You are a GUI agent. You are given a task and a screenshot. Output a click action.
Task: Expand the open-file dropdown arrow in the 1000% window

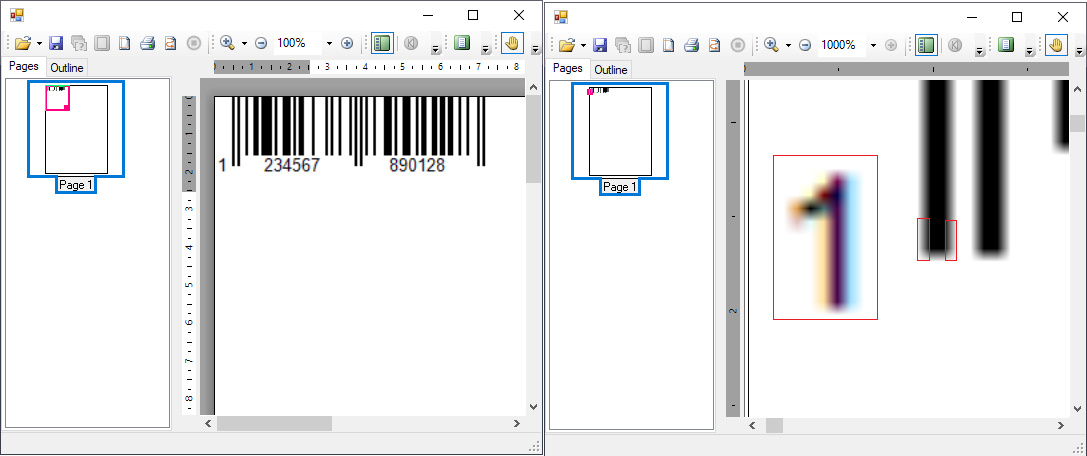coord(583,46)
